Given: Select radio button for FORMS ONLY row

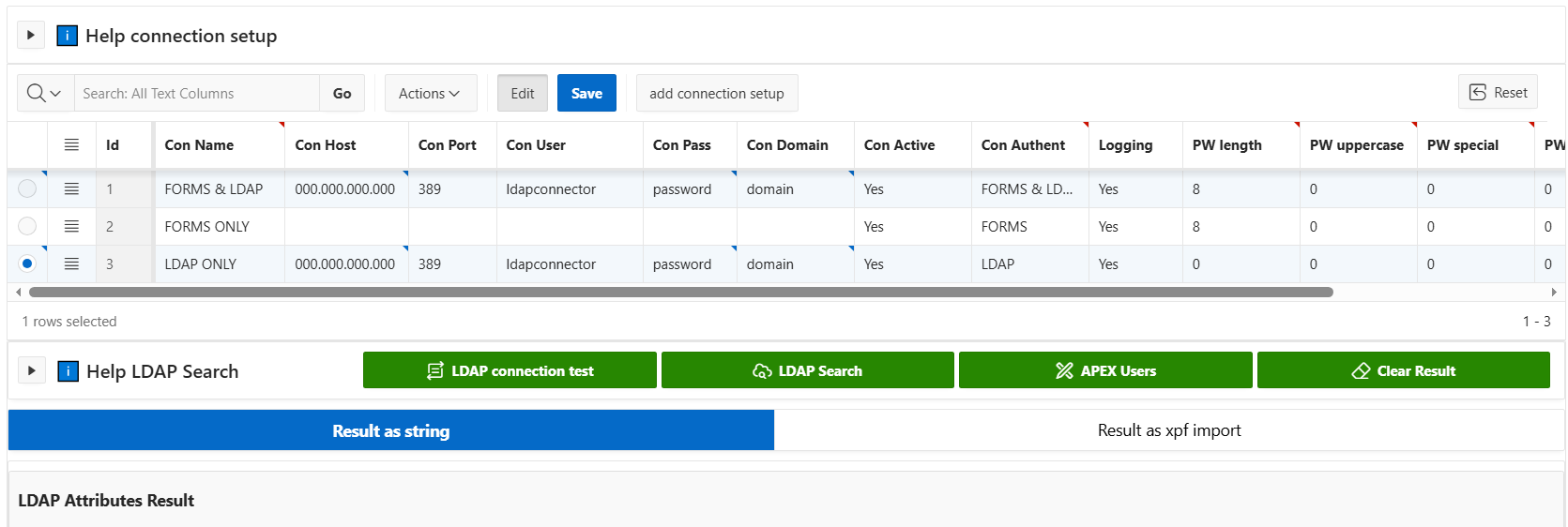Looking at the screenshot, I should coord(27,226).
